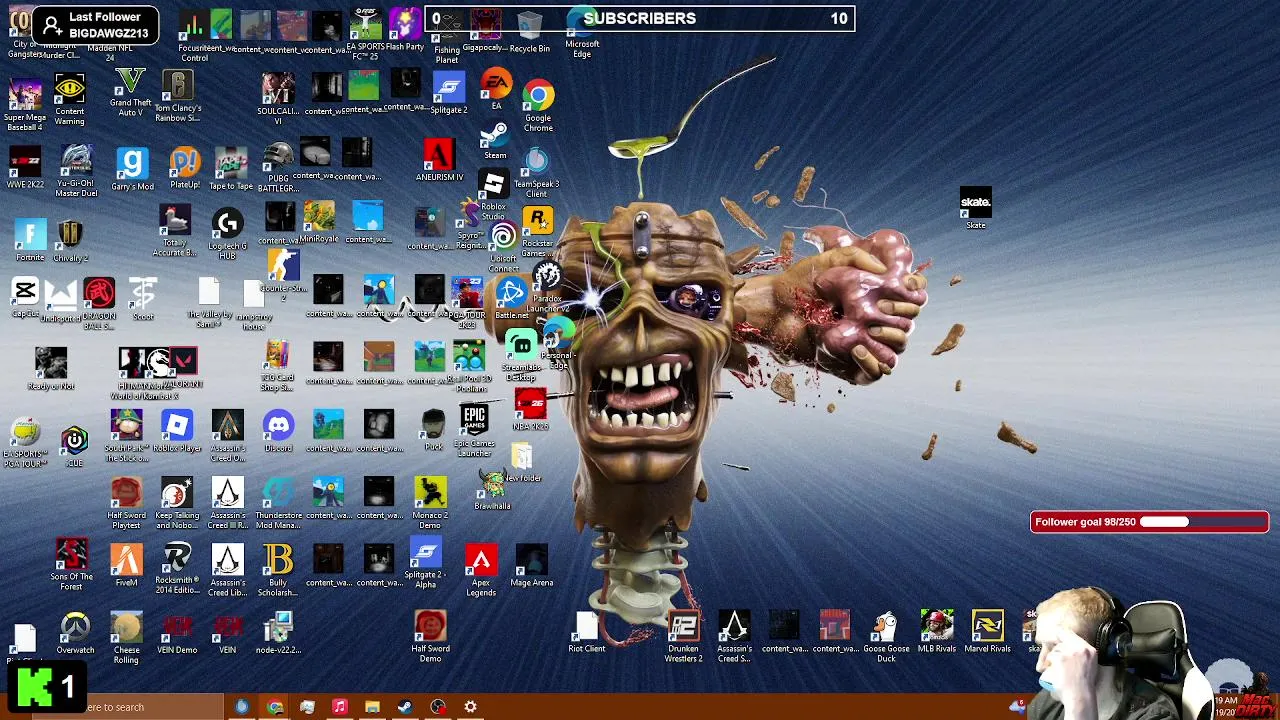Select the Chivalry 2 icon

pos(70,240)
